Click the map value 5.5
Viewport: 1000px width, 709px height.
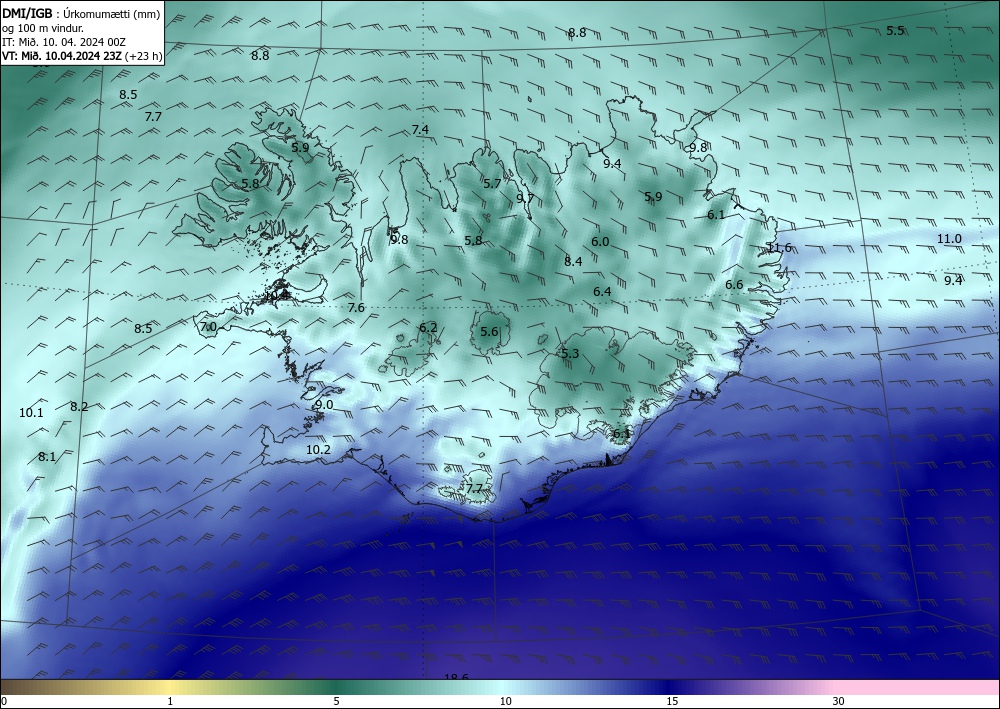point(895,31)
